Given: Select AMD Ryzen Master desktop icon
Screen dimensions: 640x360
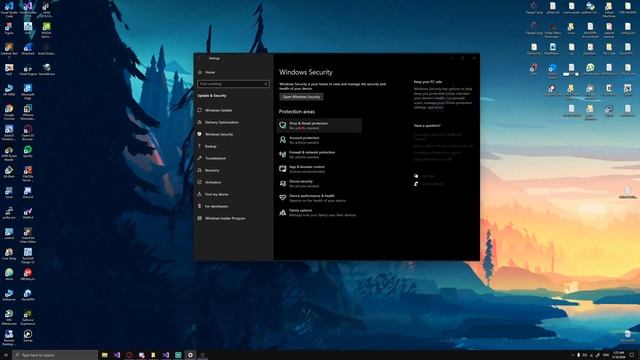Looking at the screenshot, I should (9, 153).
